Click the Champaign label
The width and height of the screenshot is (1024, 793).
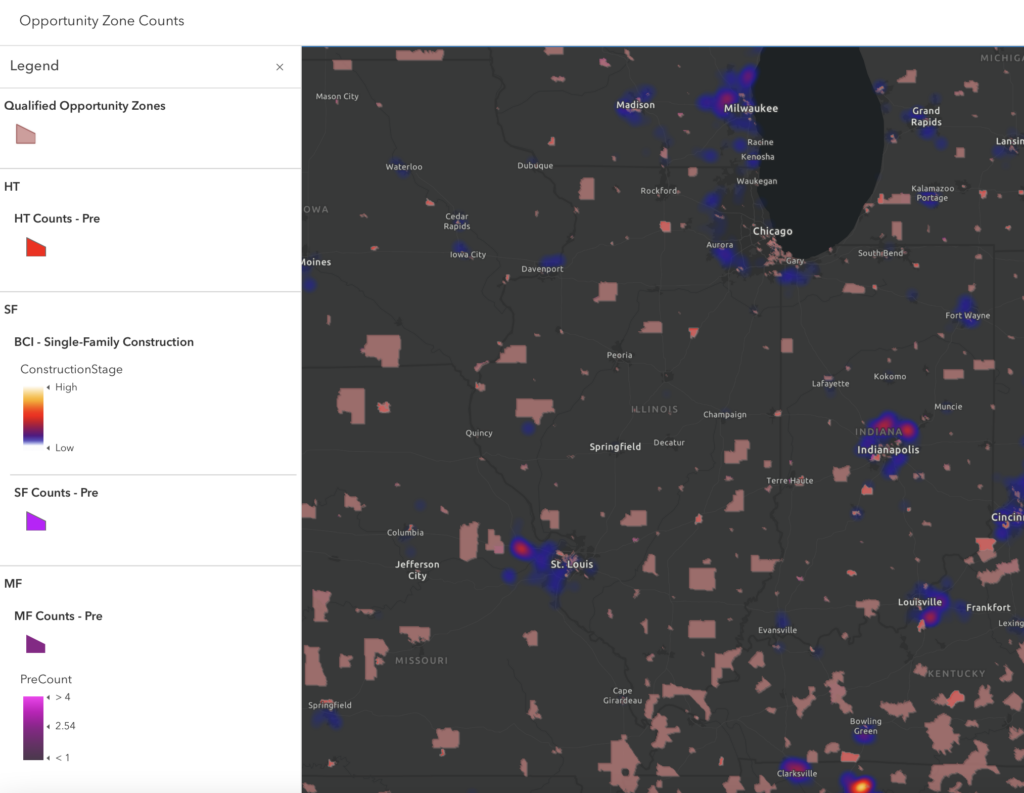[725, 415]
